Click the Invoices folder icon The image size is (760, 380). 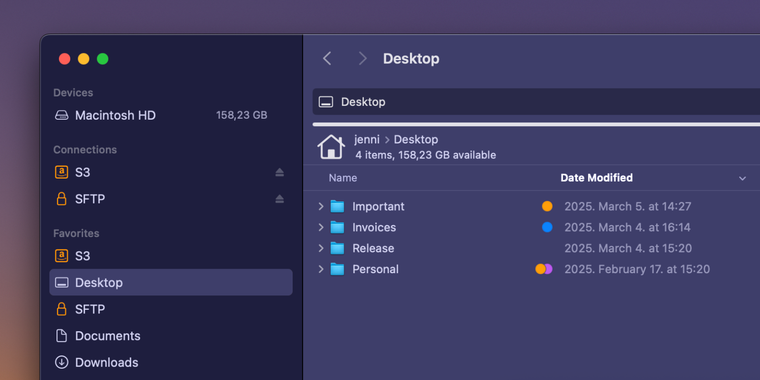pos(337,227)
